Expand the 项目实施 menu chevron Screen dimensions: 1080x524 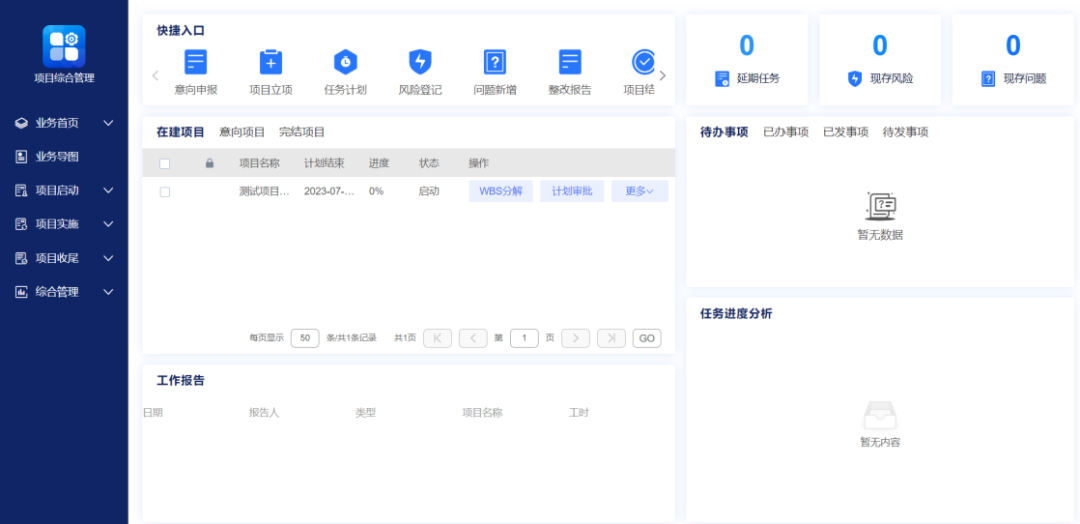pyautogui.click(x=108, y=224)
